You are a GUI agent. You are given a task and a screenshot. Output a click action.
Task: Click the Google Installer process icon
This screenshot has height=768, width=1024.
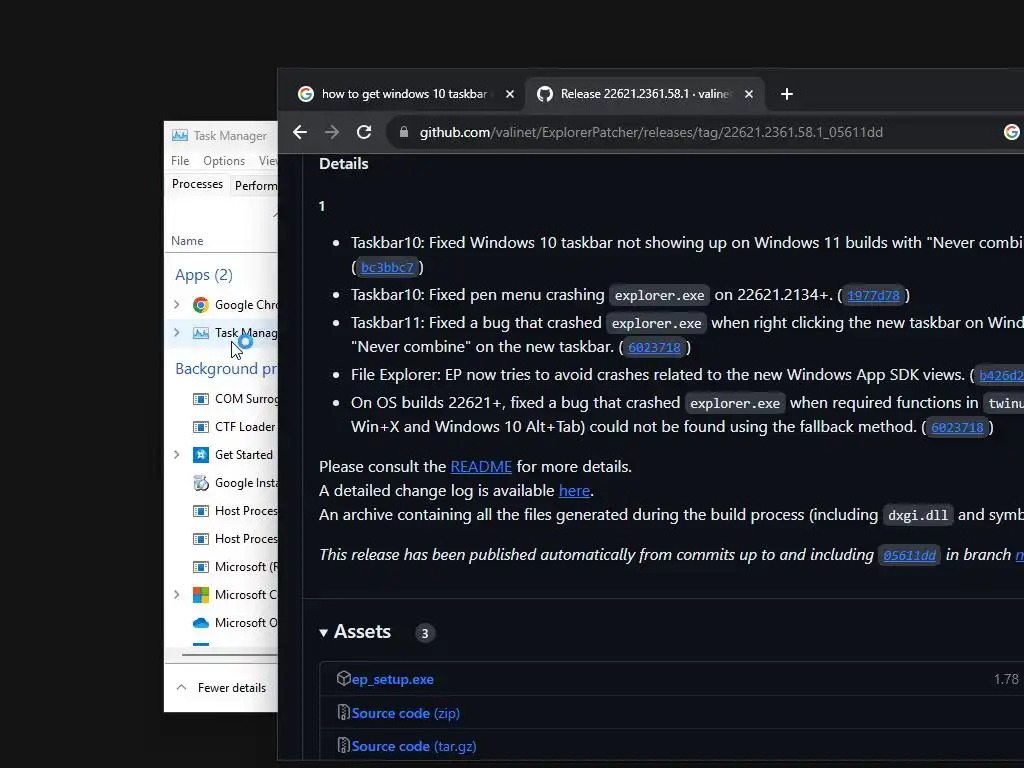click(200, 483)
